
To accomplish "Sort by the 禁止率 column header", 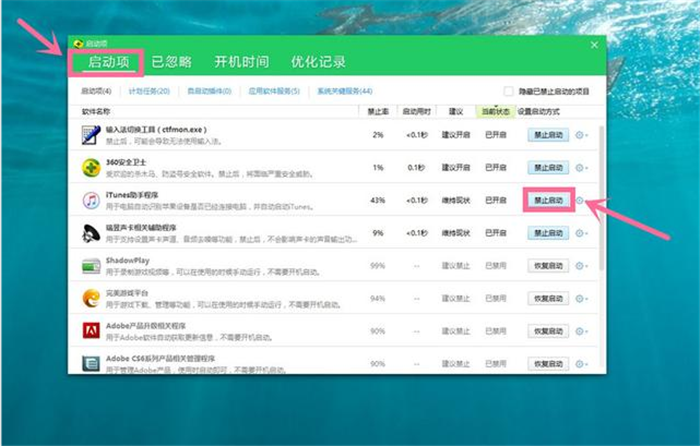I will [378, 112].
